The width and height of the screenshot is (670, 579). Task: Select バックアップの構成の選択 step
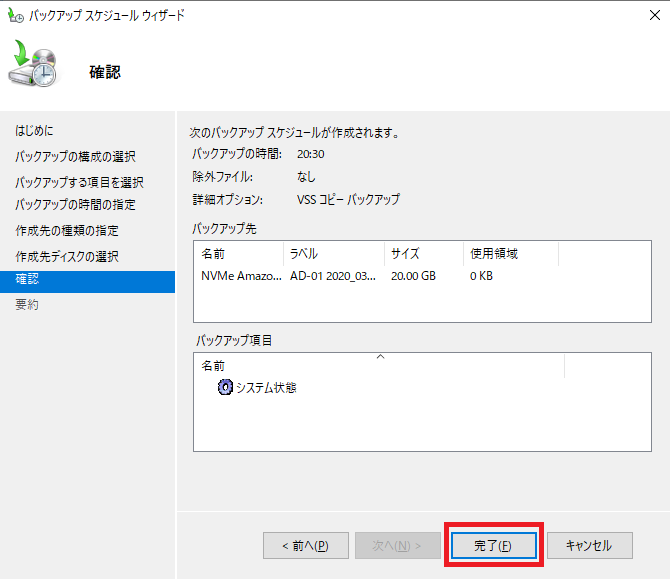tap(76, 157)
